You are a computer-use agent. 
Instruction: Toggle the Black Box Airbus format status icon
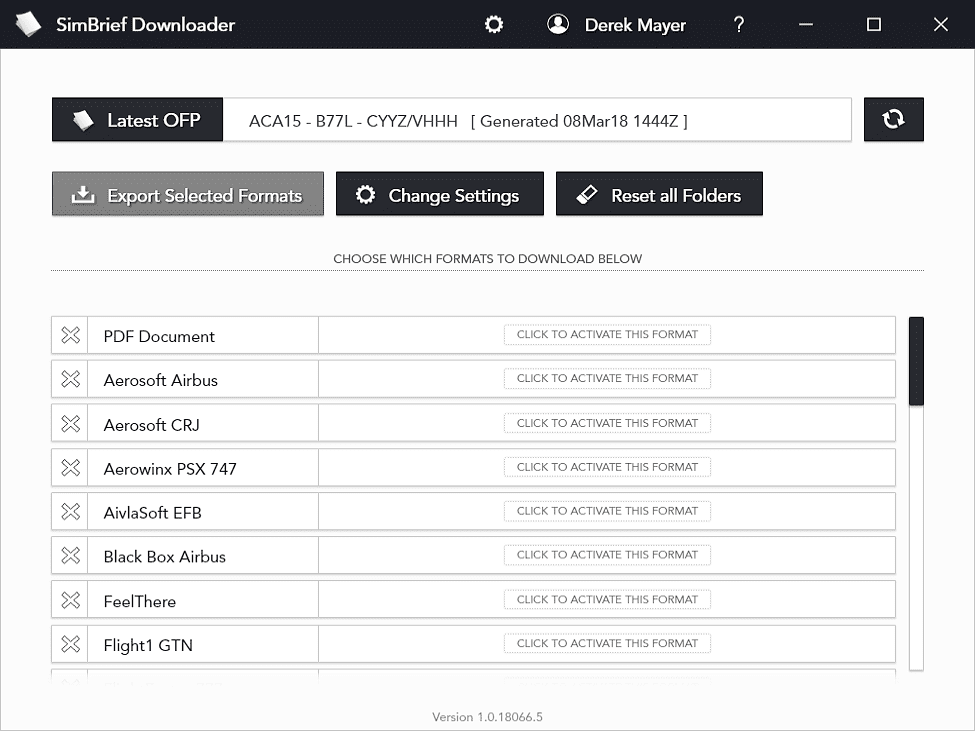click(70, 555)
